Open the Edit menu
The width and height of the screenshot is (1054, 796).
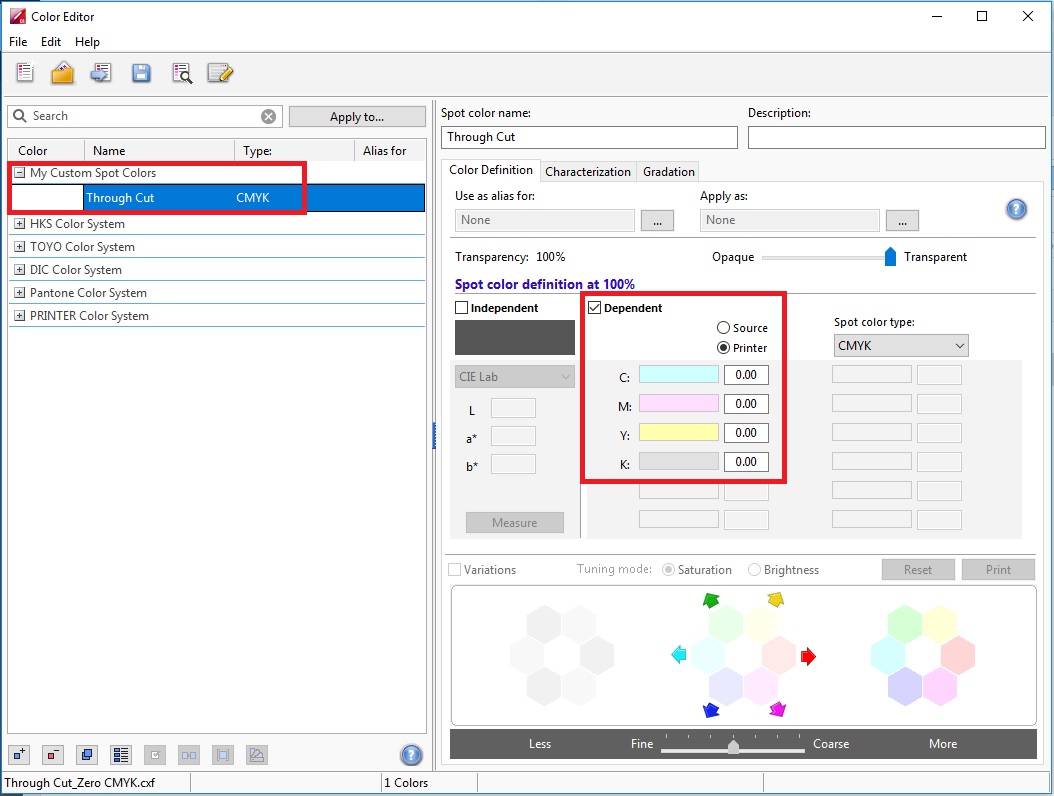coord(51,42)
